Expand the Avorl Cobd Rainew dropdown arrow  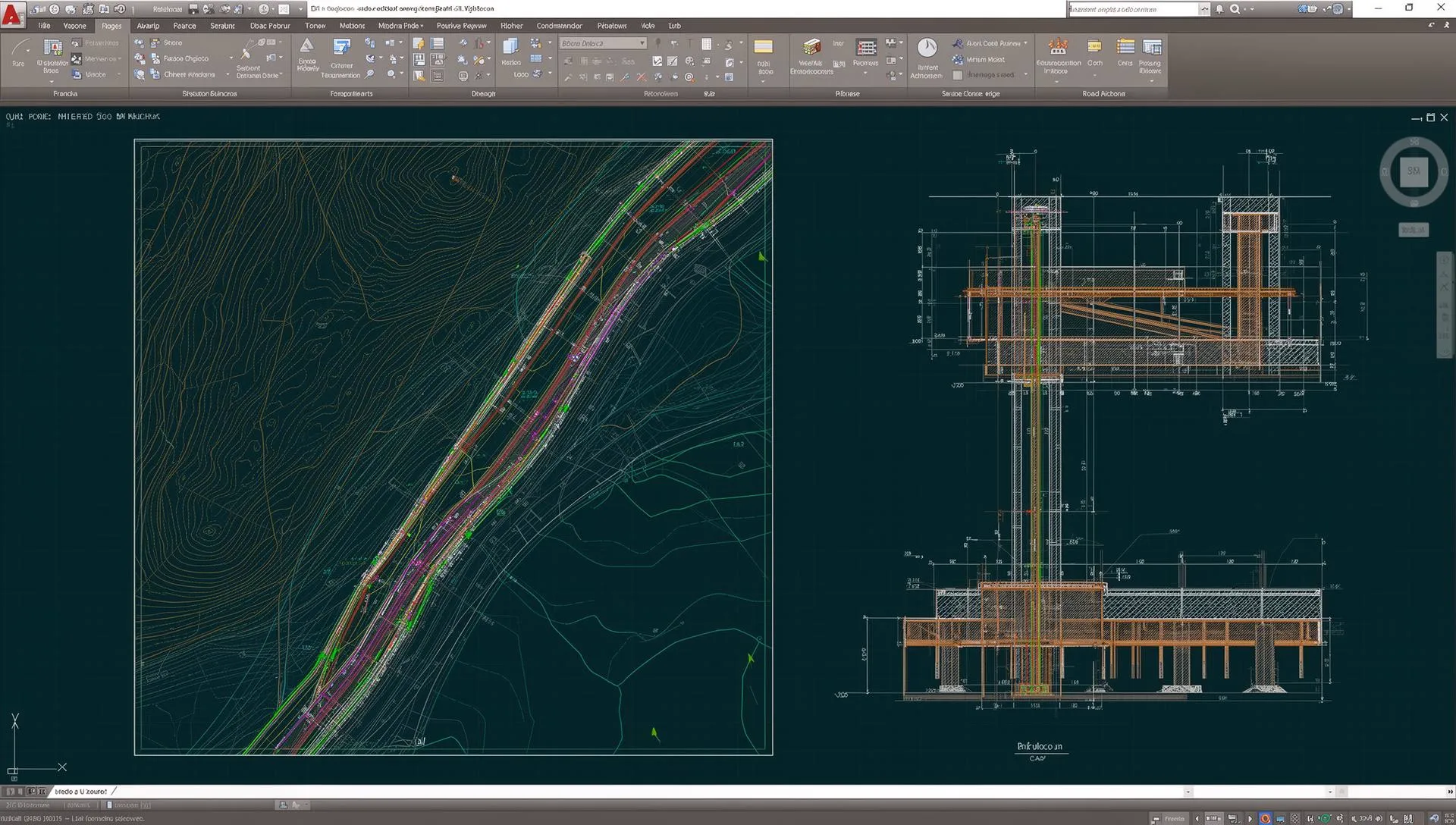(1026, 43)
